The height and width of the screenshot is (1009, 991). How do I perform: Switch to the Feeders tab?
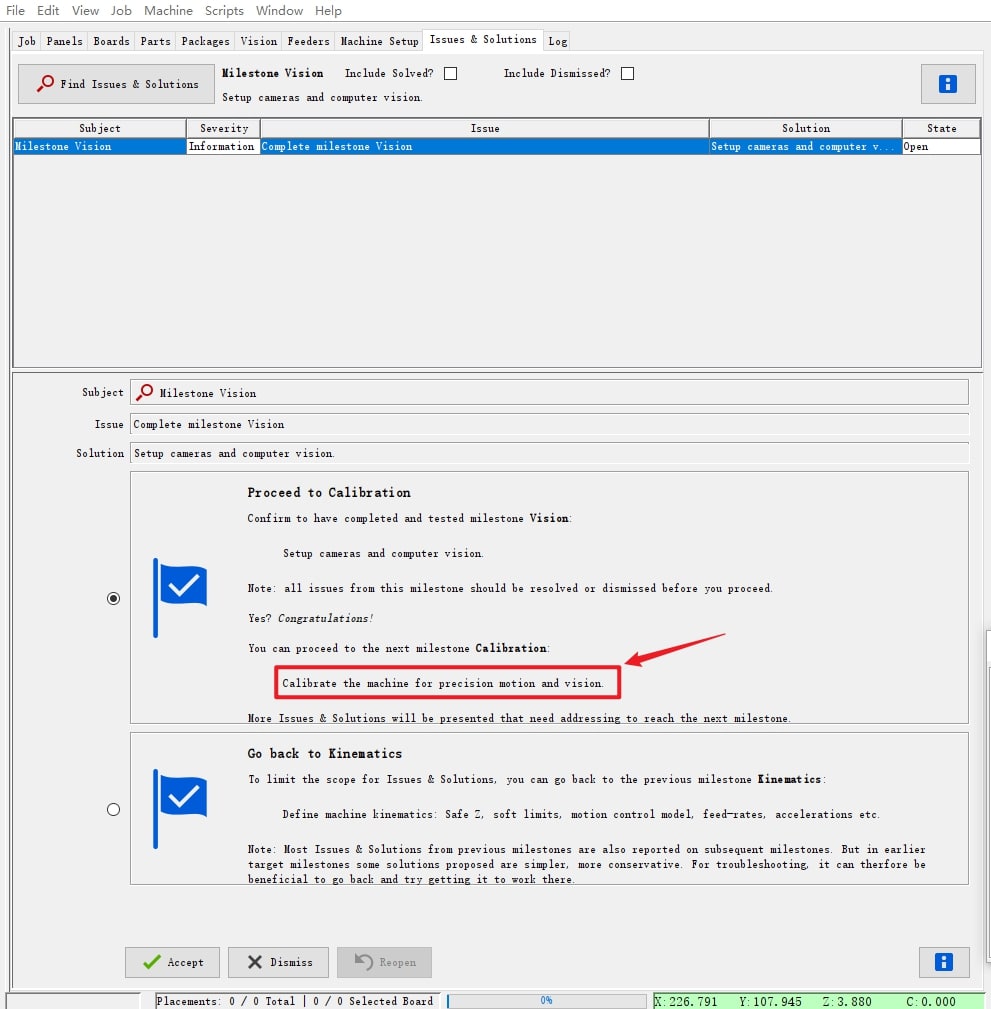(308, 41)
